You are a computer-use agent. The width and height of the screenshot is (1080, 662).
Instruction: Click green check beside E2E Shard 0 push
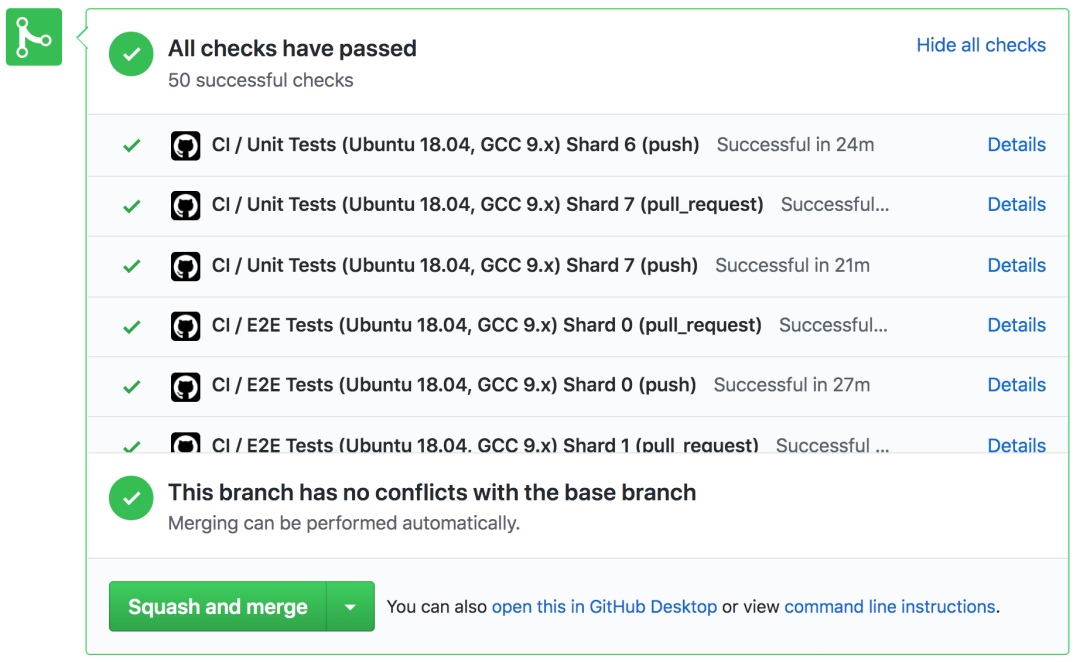pyautogui.click(x=132, y=386)
